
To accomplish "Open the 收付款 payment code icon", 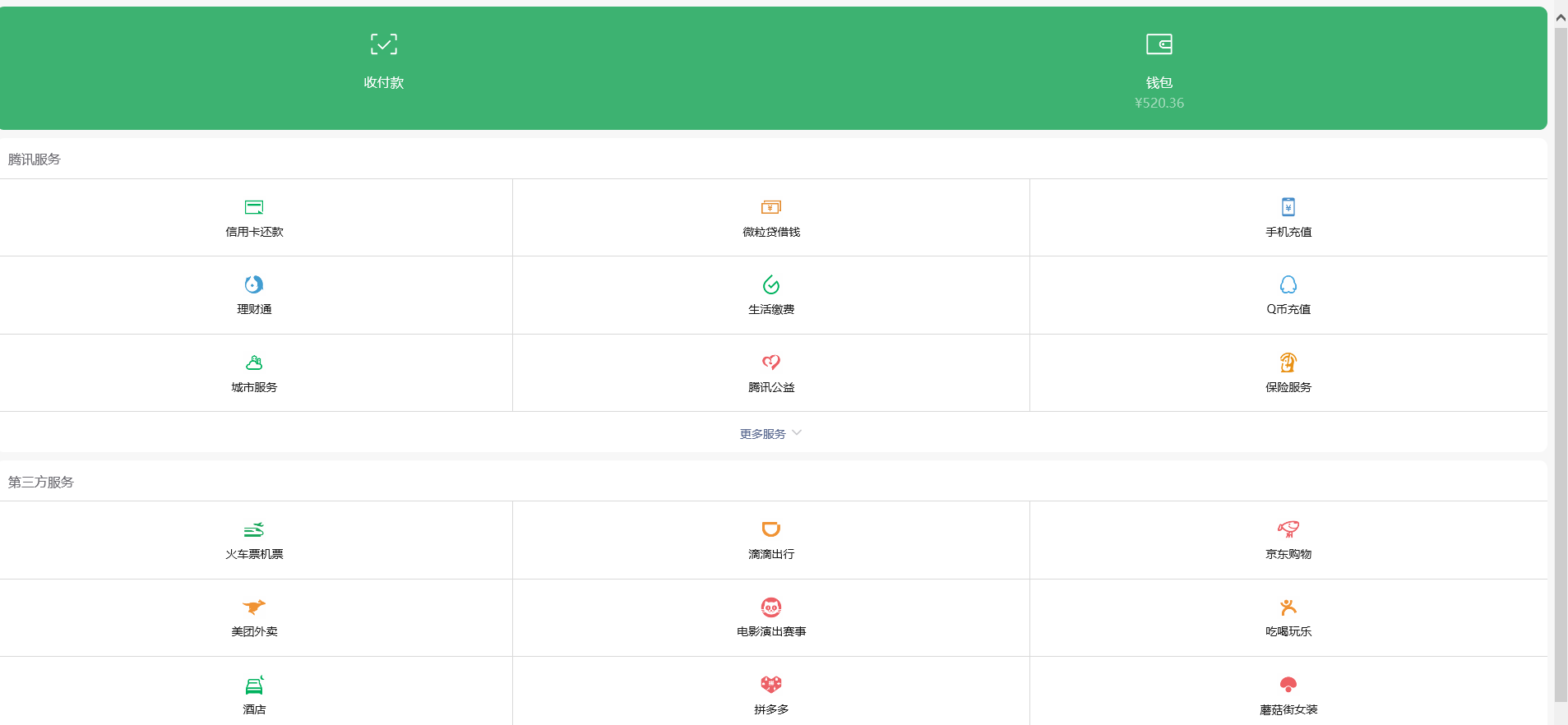I will (383, 44).
